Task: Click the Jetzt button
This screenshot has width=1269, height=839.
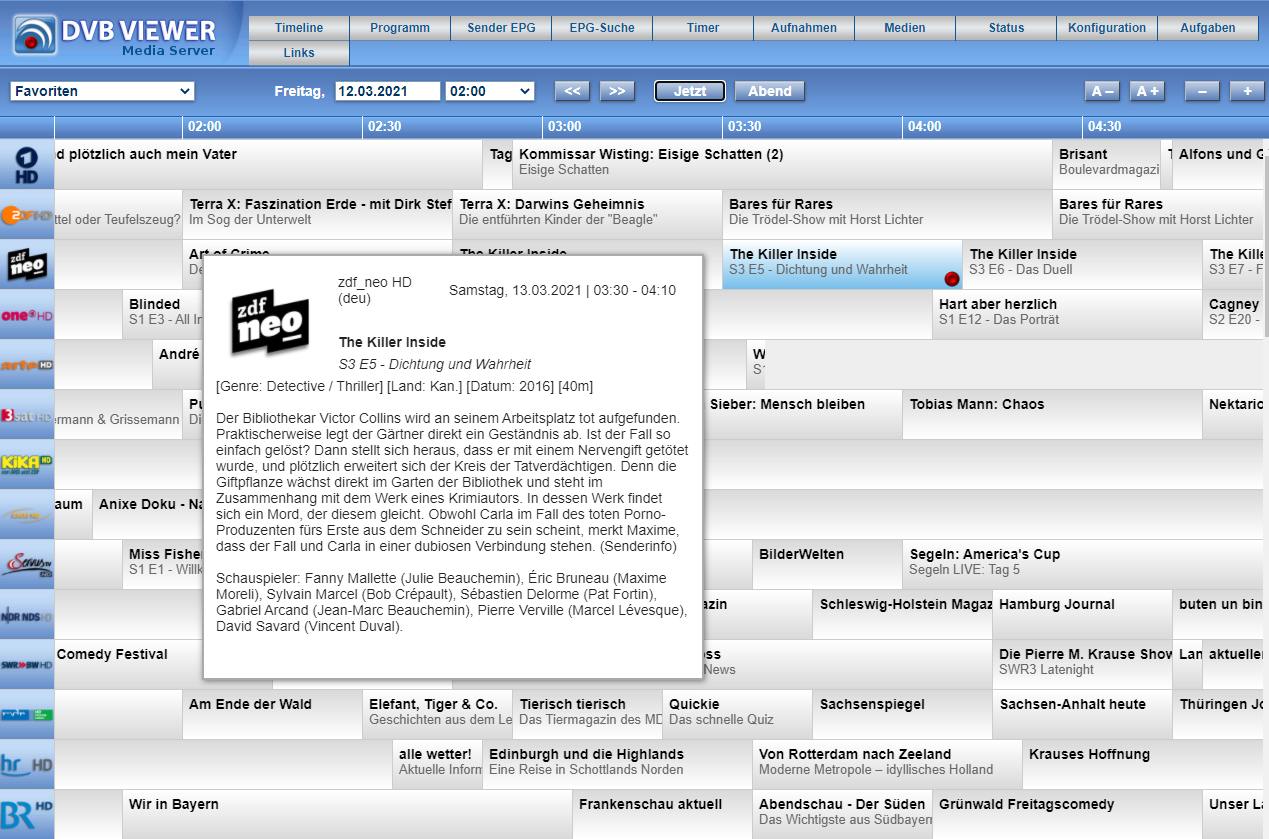Action: (690, 91)
